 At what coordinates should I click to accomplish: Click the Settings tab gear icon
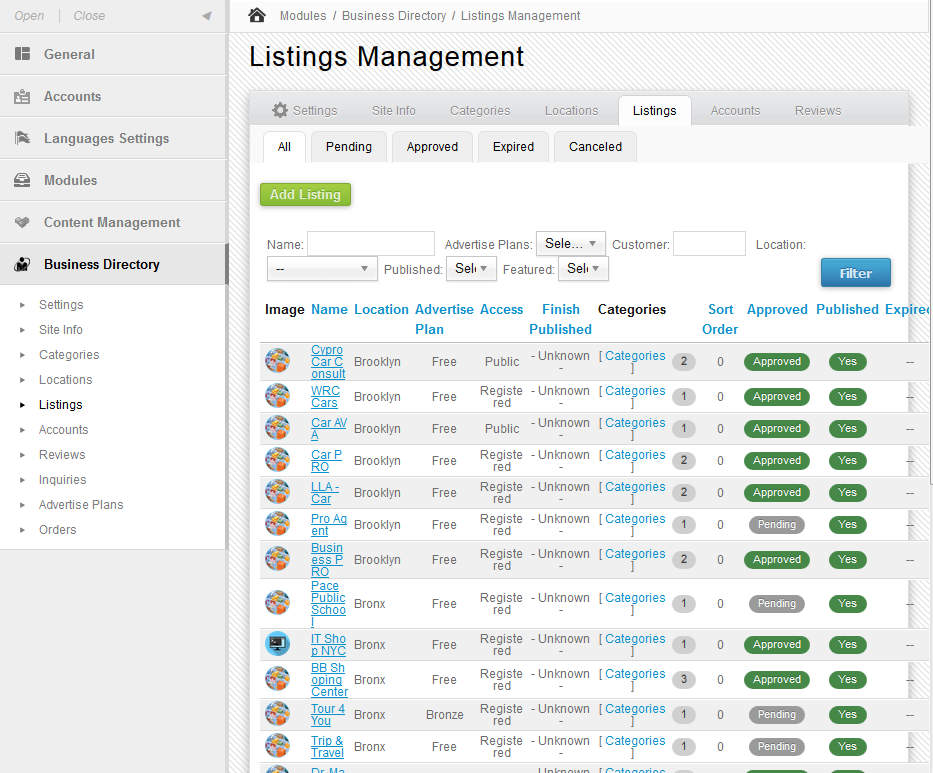[x=280, y=110]
